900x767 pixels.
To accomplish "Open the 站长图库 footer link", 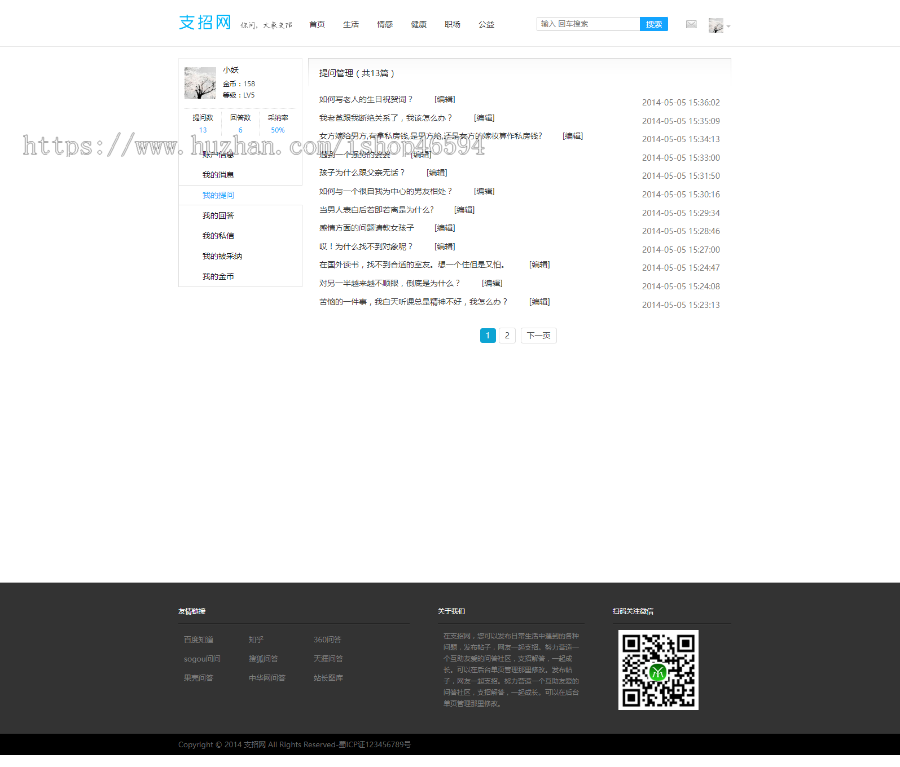I will pyautogui.click(x=328, y=678).
